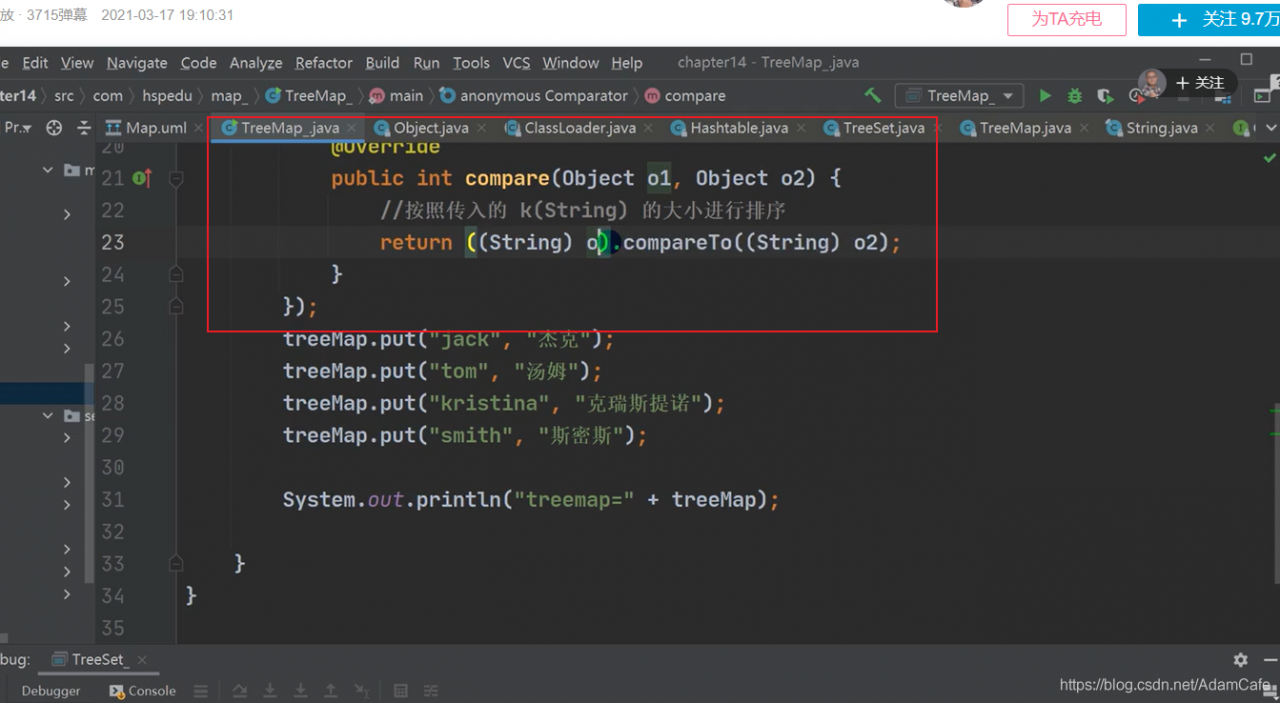Image resolution: width=1280 pixels, height=703 pixels.
Task: Click the map_ package breadcrumb
Action: click(x=228, y=96)
